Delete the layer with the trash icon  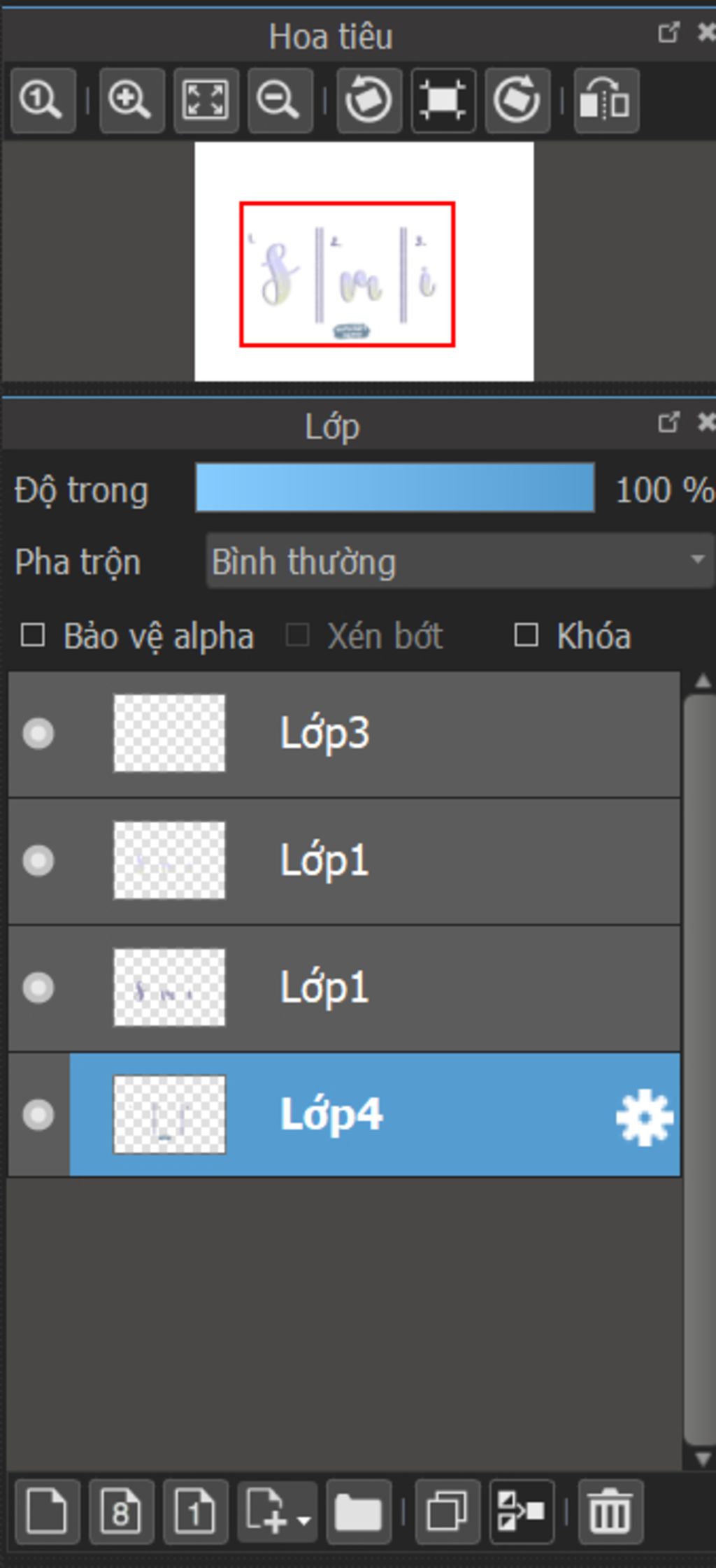[x=610, y=1512]
